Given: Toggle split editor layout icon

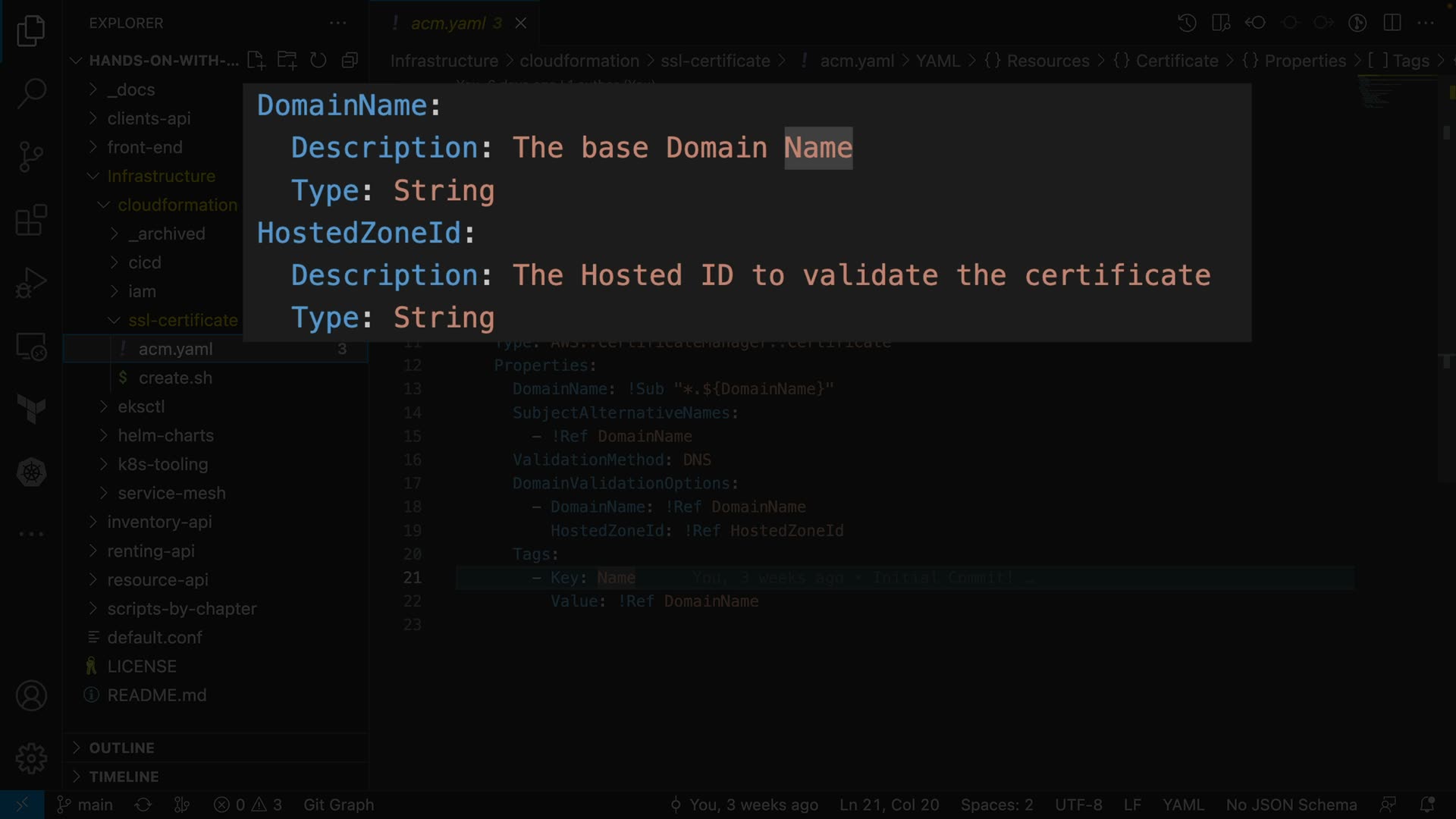Looking at the screenshot, I should 1392,23.
